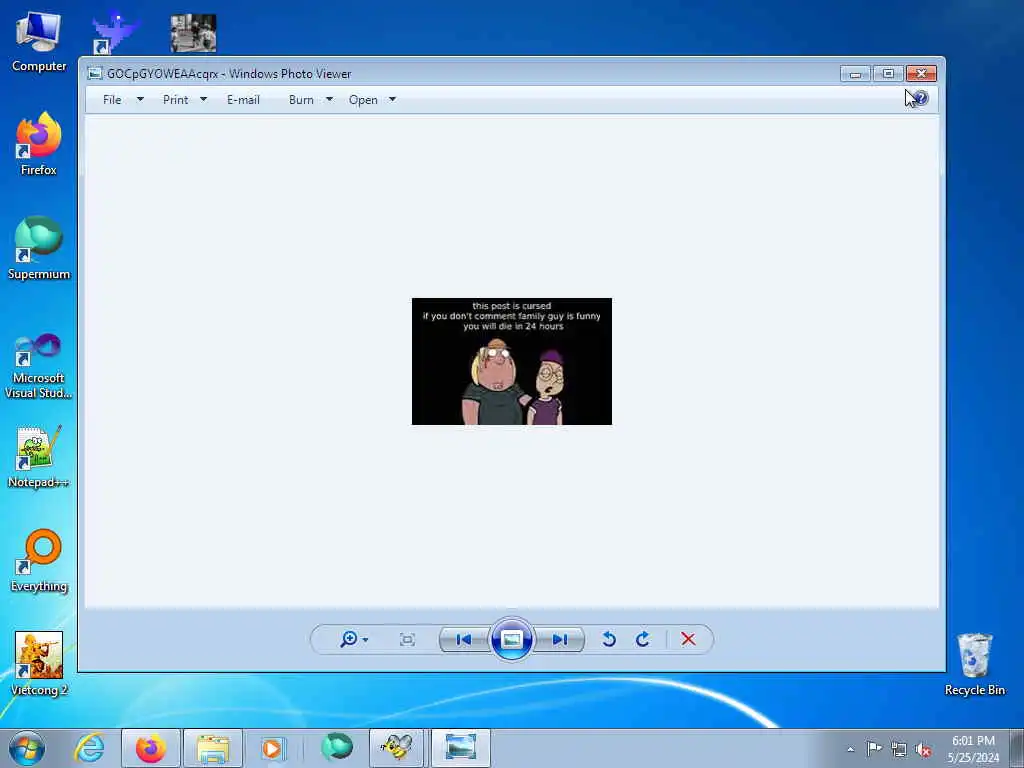The width and height of the screenshot is (1024, 768).
Task: Click the Show desktop strip
Action: pos(1017,748)
